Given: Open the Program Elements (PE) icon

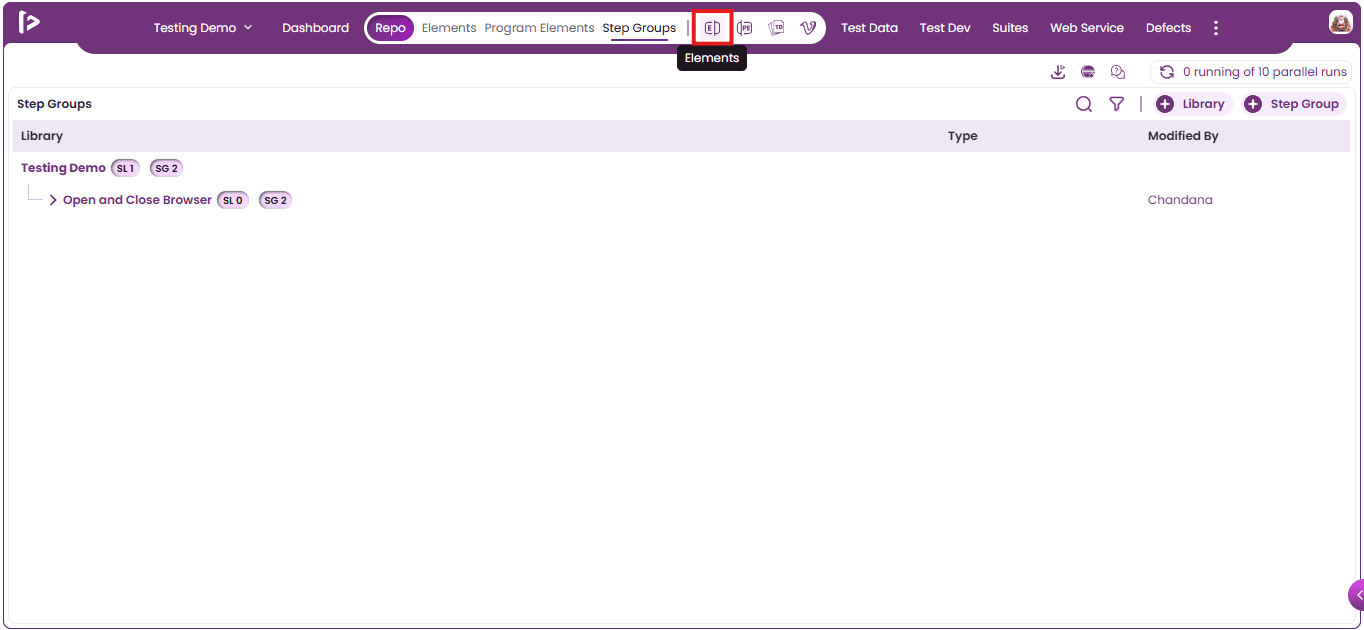Looking at the screenshot, I should pyautogui.click(x=744, y=28).
